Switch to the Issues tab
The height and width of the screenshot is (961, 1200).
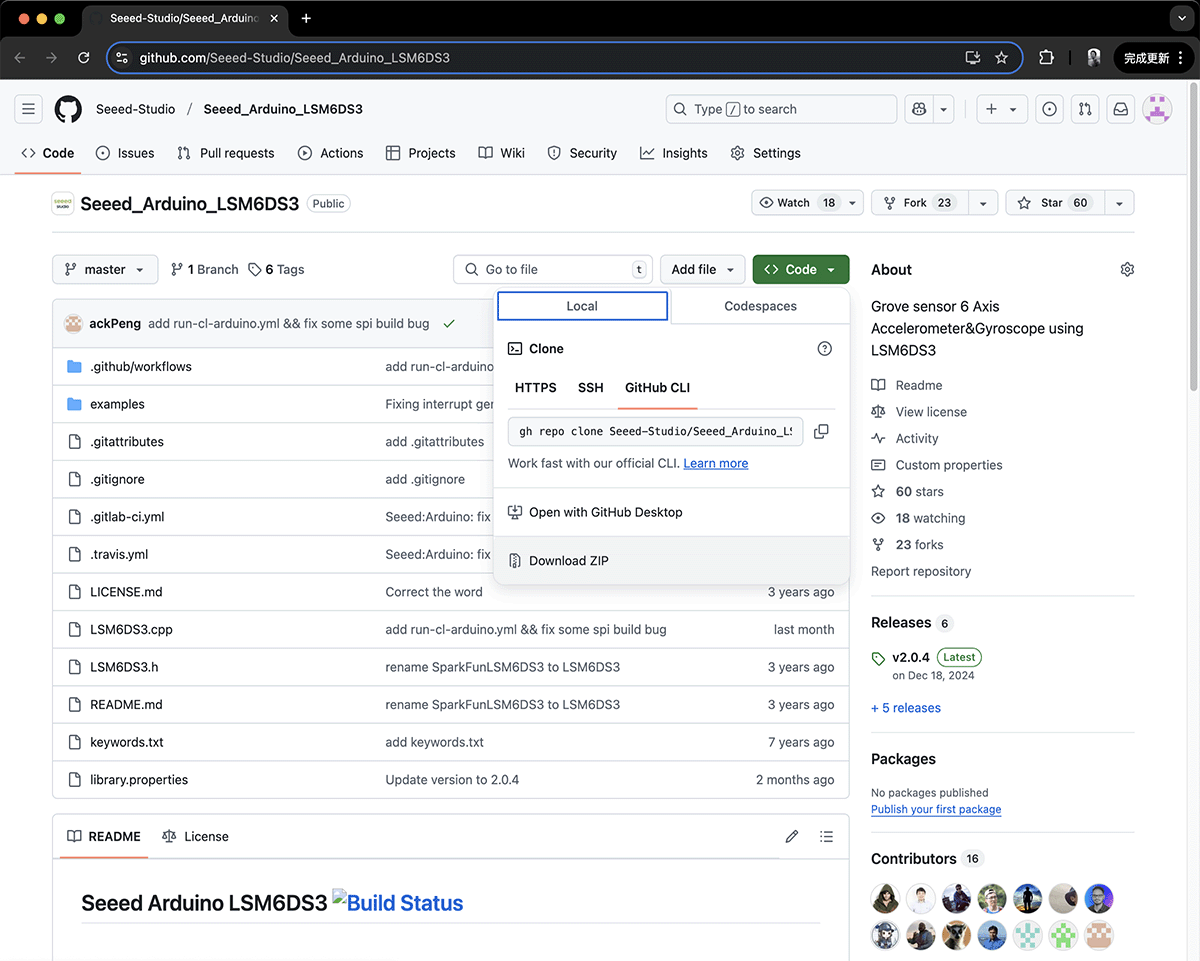pyautogui.click(x=125, y=153)
